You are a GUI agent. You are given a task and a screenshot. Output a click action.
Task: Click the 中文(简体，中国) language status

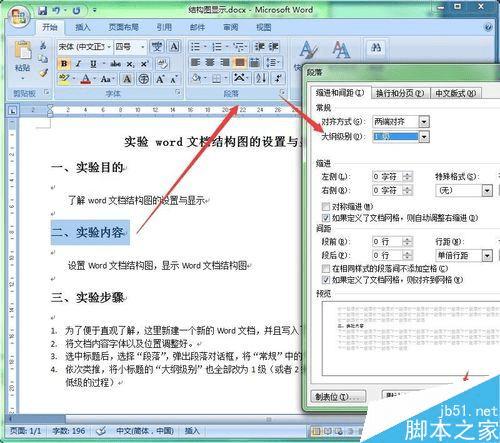(145, 431)
